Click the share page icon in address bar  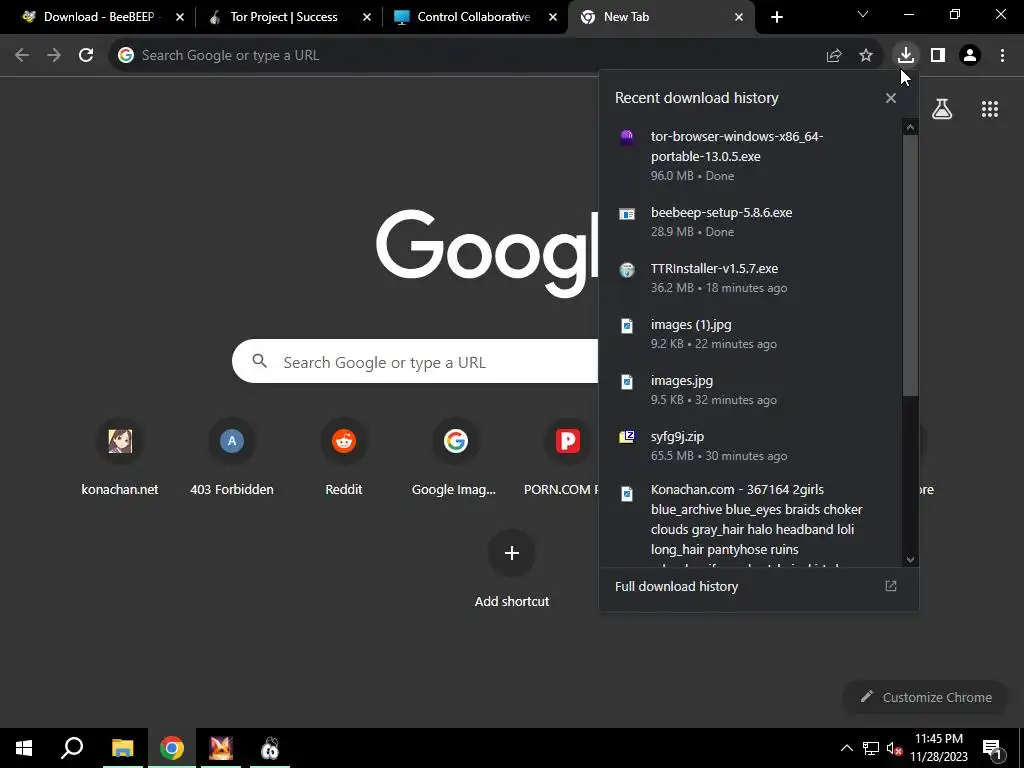click(x=834, y=55)
